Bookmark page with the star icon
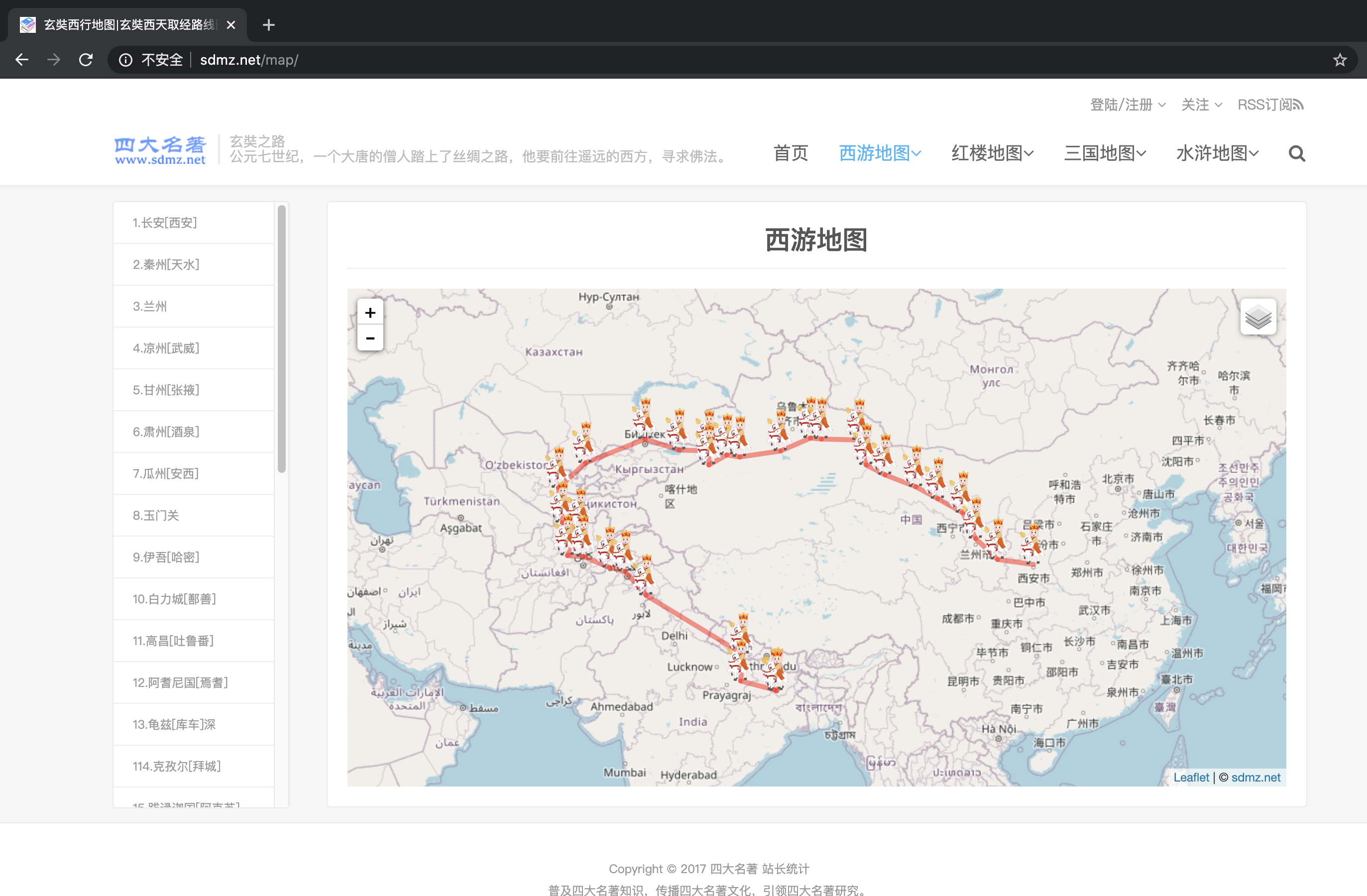Image resolution: width=1367 pixels, height=896 pixels. pos(1340,60)
